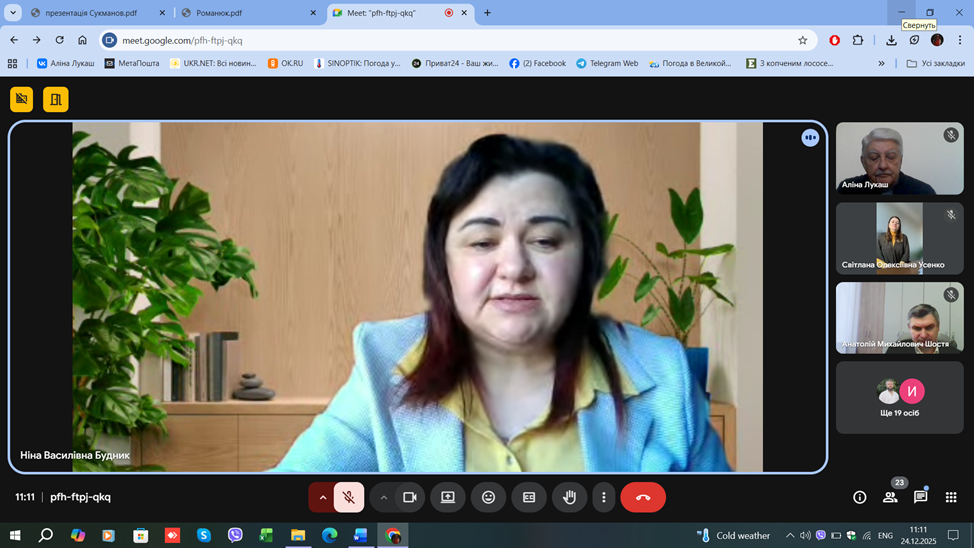Image resolution: width=974 pixels, height=548 pixels.
Task: Open meeting details info icon
Action: point(859,497)
